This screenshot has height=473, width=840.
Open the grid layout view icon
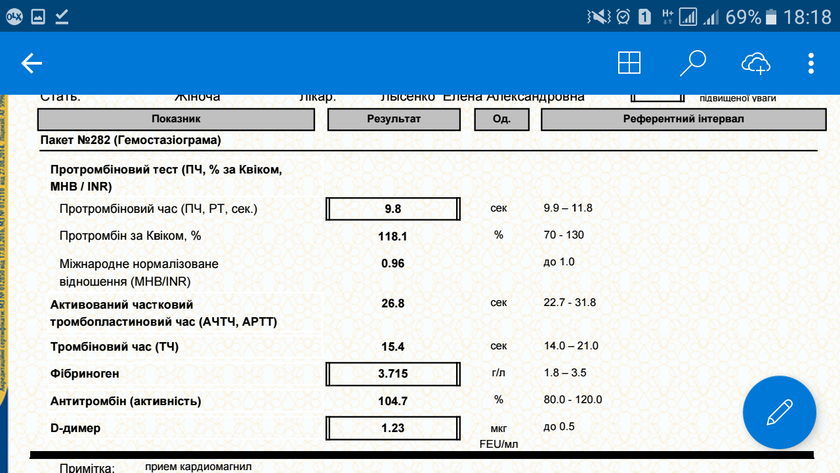click(x=629, y=64)
